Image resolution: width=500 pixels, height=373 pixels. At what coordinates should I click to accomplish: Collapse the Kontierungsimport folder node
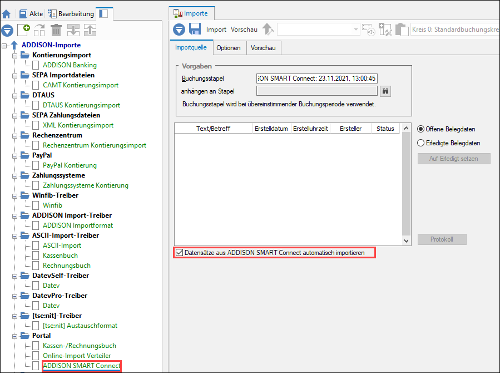pos(14,55)
